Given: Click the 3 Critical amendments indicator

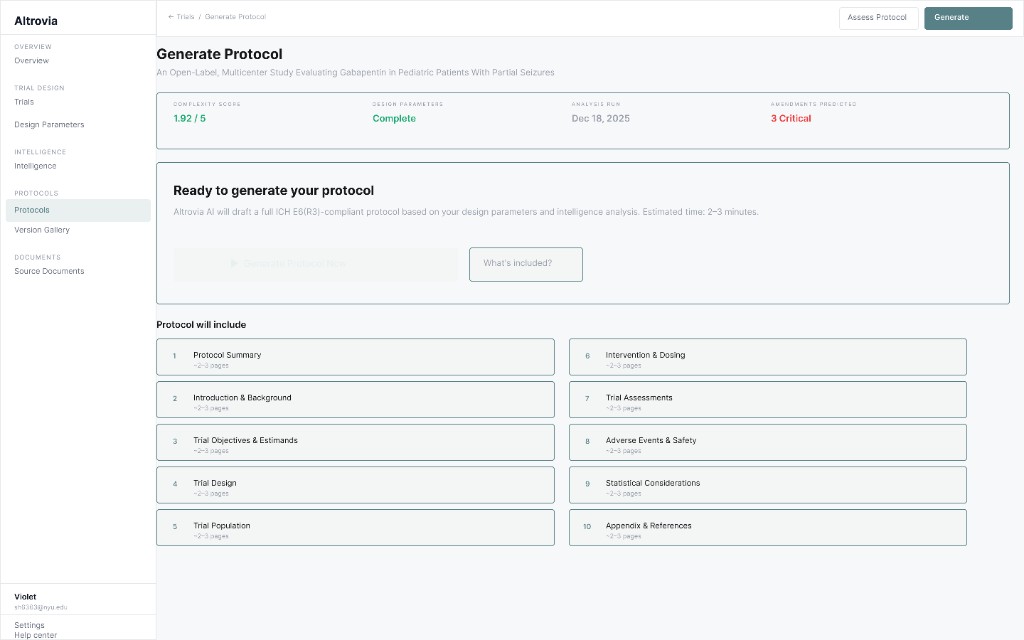Looking at the screenshot, I should click(790, 118).
